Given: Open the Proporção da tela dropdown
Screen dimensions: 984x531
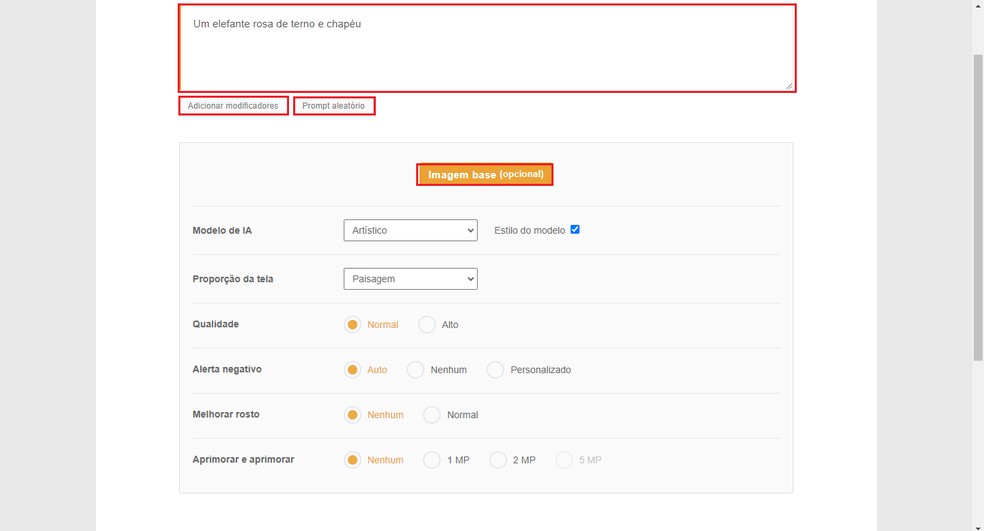Looking at the screenshot, I should click(410, 279).
